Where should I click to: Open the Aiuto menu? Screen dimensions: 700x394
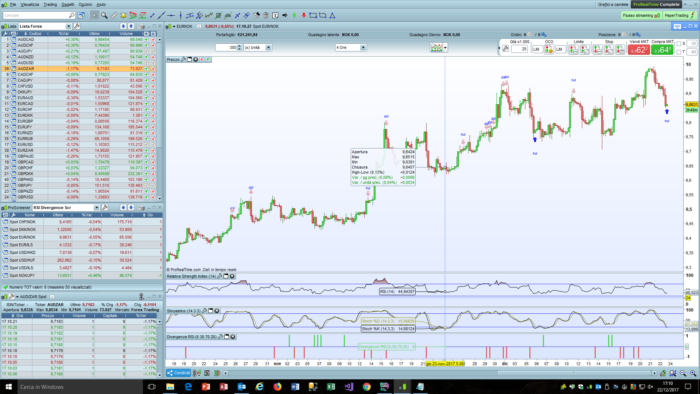[101, 4]
